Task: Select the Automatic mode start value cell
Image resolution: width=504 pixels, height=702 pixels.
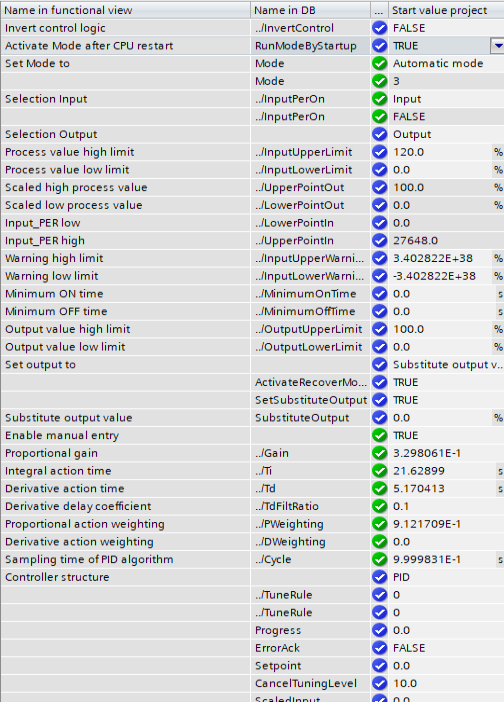Action: pos(446,64)
